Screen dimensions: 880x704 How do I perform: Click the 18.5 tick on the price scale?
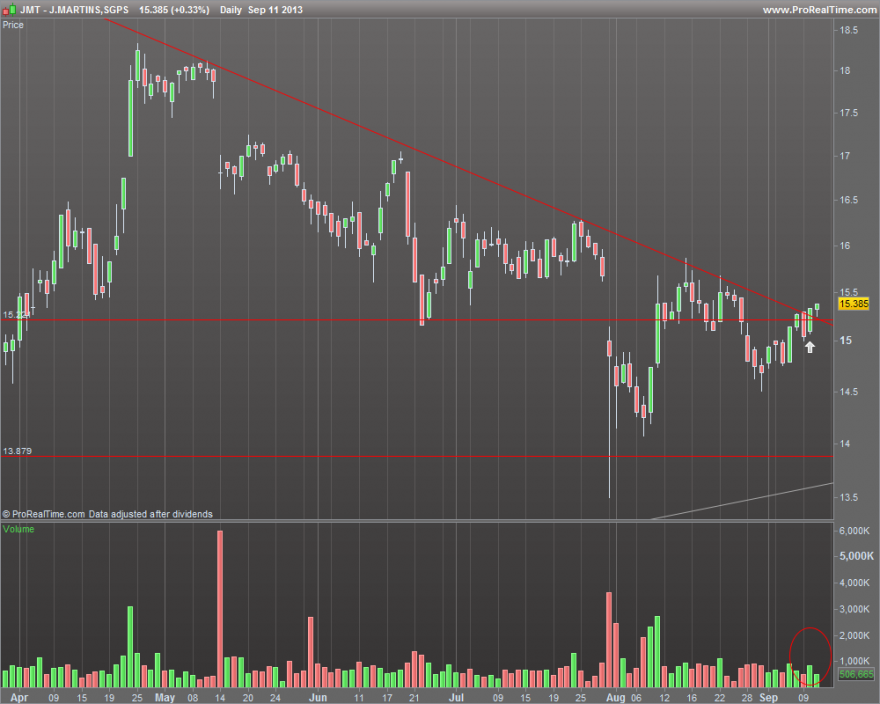pyautogui.click(x=849, y=30)
